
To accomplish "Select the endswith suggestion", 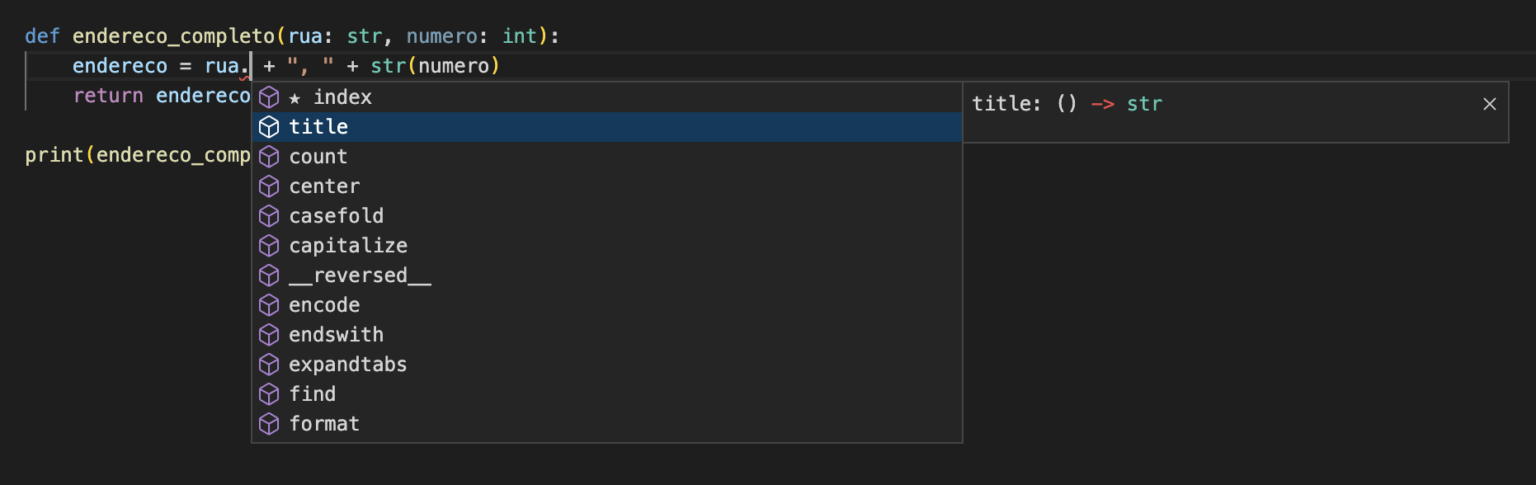I will tap(607, 335).
